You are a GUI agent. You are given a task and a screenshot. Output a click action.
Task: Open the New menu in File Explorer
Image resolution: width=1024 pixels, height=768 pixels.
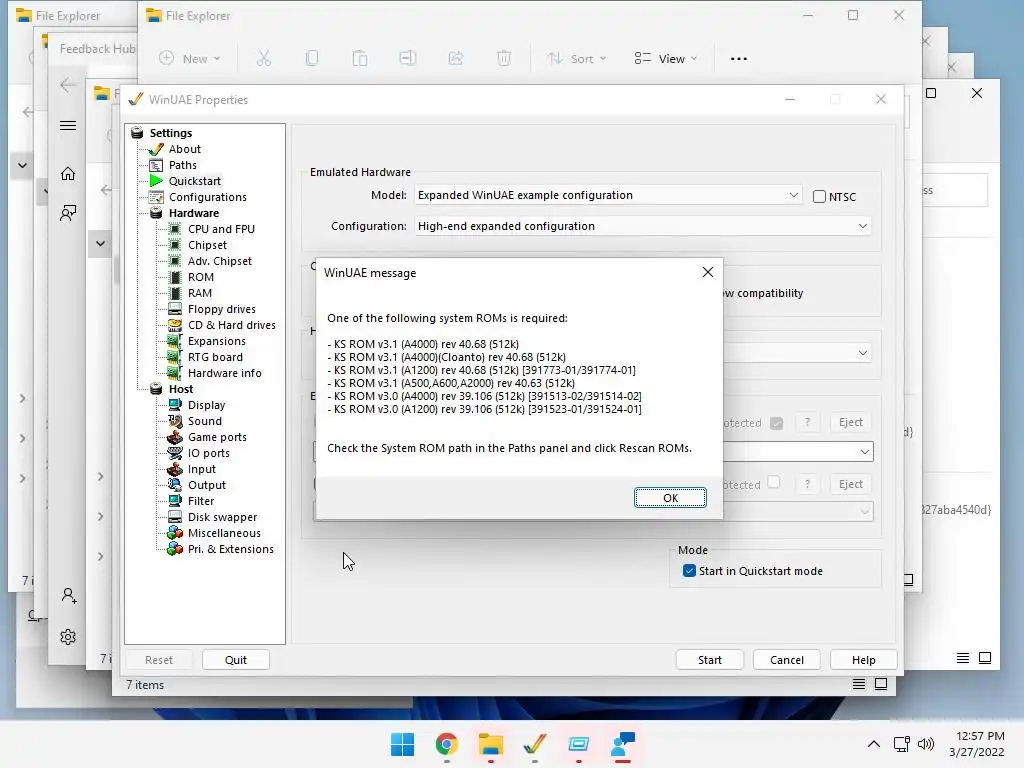pyautogui.click(x=189, y=59)
